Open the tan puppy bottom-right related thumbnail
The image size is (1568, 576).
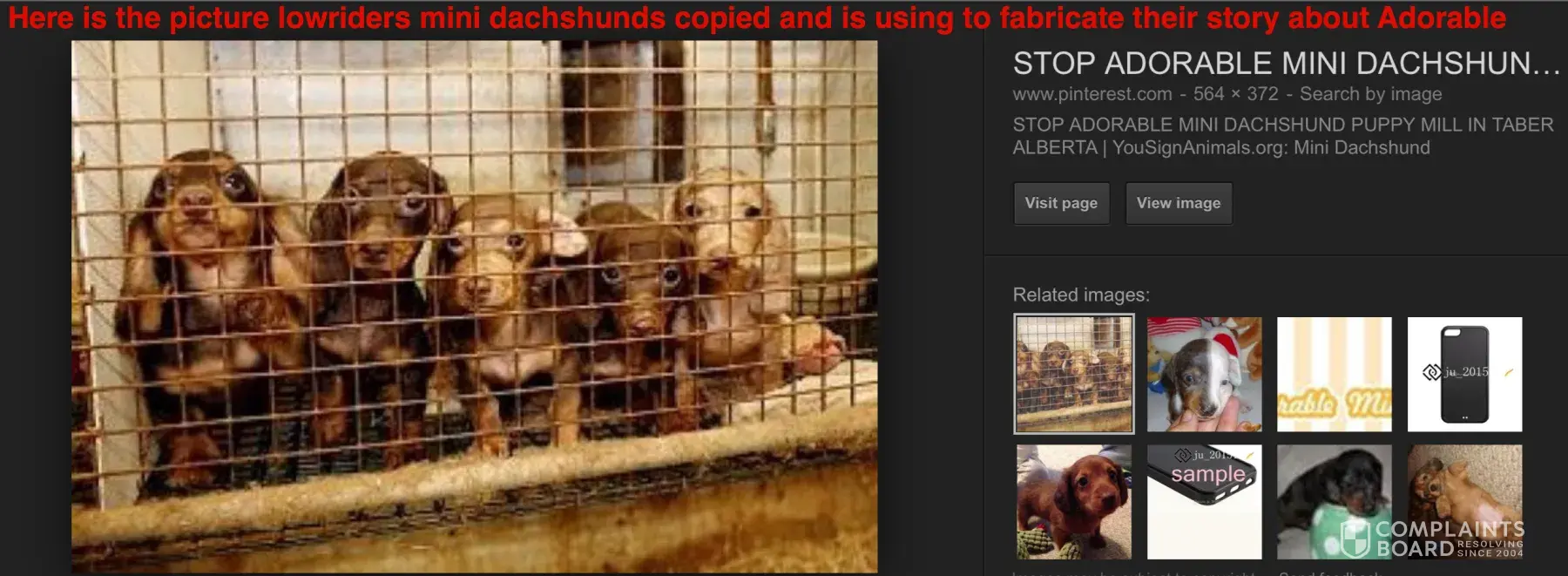(x=1464, y=502)
